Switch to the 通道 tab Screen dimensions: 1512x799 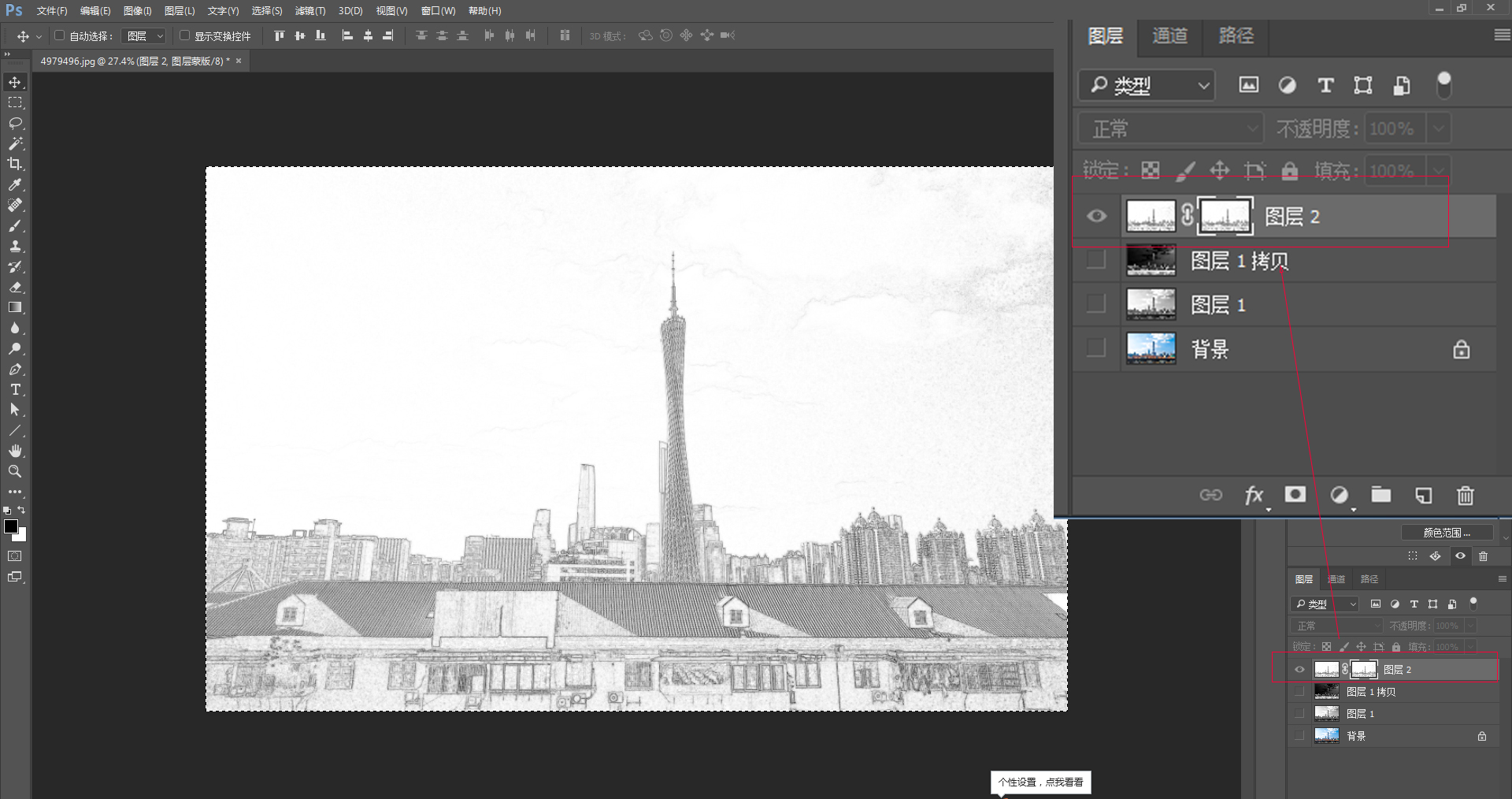tap(1169, 36)
